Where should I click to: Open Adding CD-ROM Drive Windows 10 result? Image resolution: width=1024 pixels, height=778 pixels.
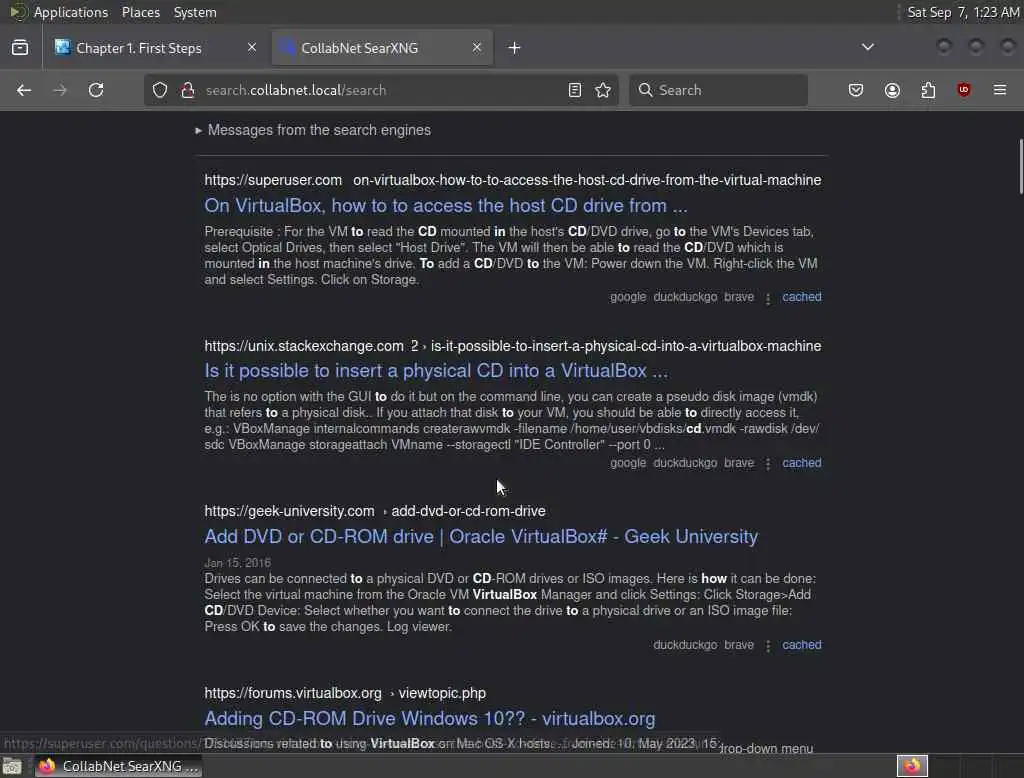[x=430, y=719]
